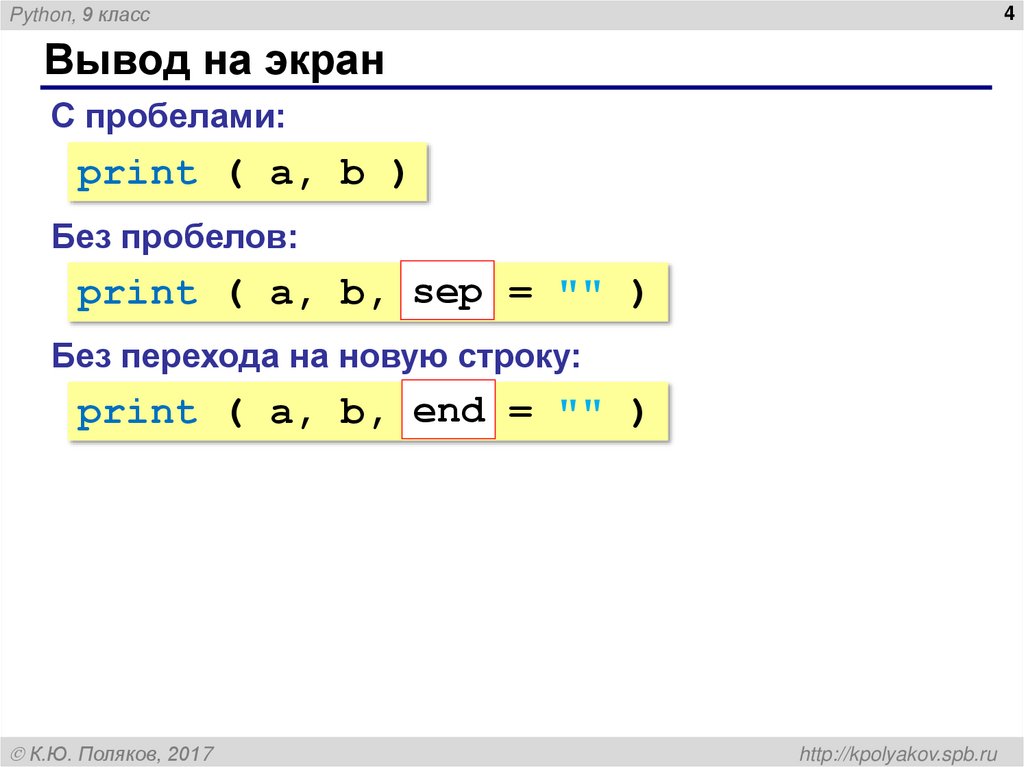Viewport: 1024px width, 767px height.
Task: Click the closing parenthesis of the first print
Action: pyautogui.click(x=400, y=172)
